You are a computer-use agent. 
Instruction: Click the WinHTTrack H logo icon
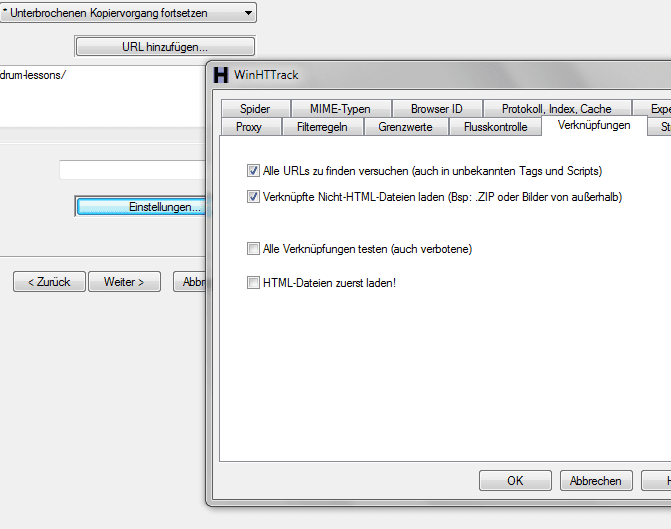(x=221, y=75)
